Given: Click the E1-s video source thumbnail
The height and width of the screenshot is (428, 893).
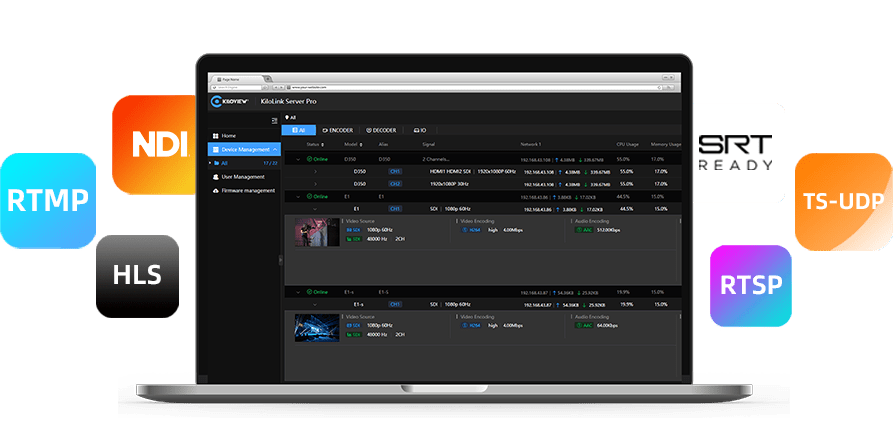Looking at the screenshot, I should click(x=317, y=328).
